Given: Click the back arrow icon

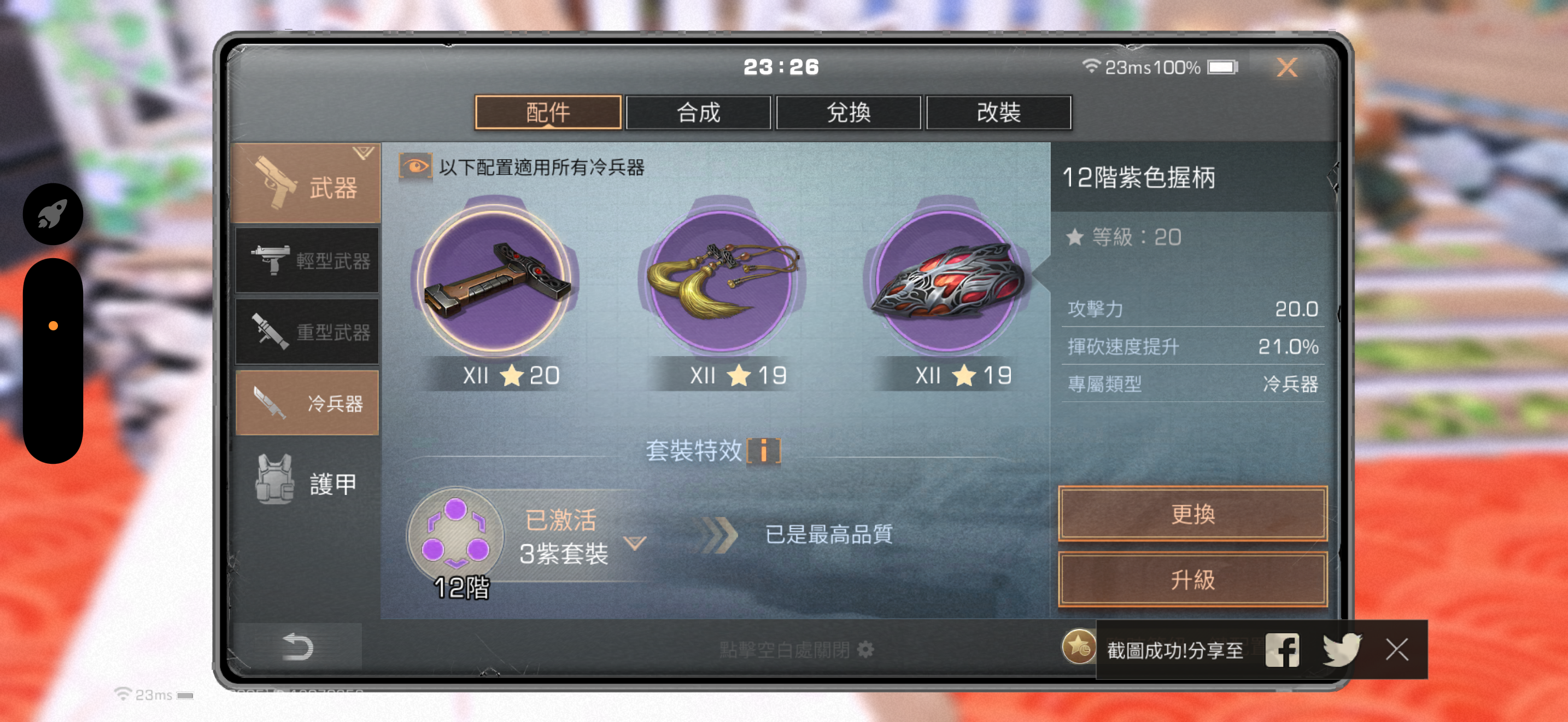Looking at the screenshot, I should (x=297, y=647).
